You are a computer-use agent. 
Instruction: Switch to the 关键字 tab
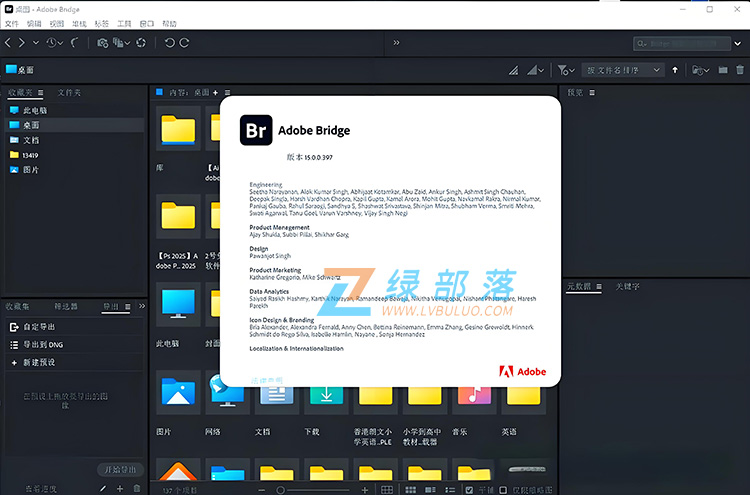click(x=628, y=286)
